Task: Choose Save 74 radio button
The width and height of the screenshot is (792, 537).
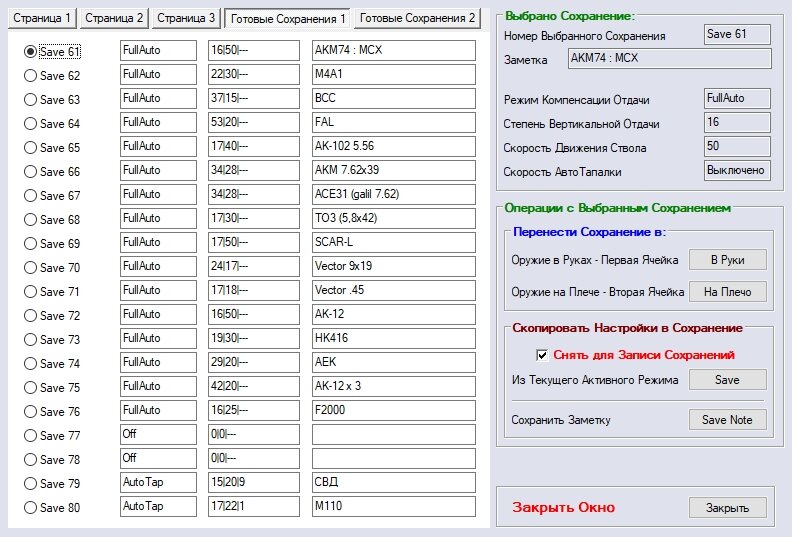Action: [x=52, y=364]
